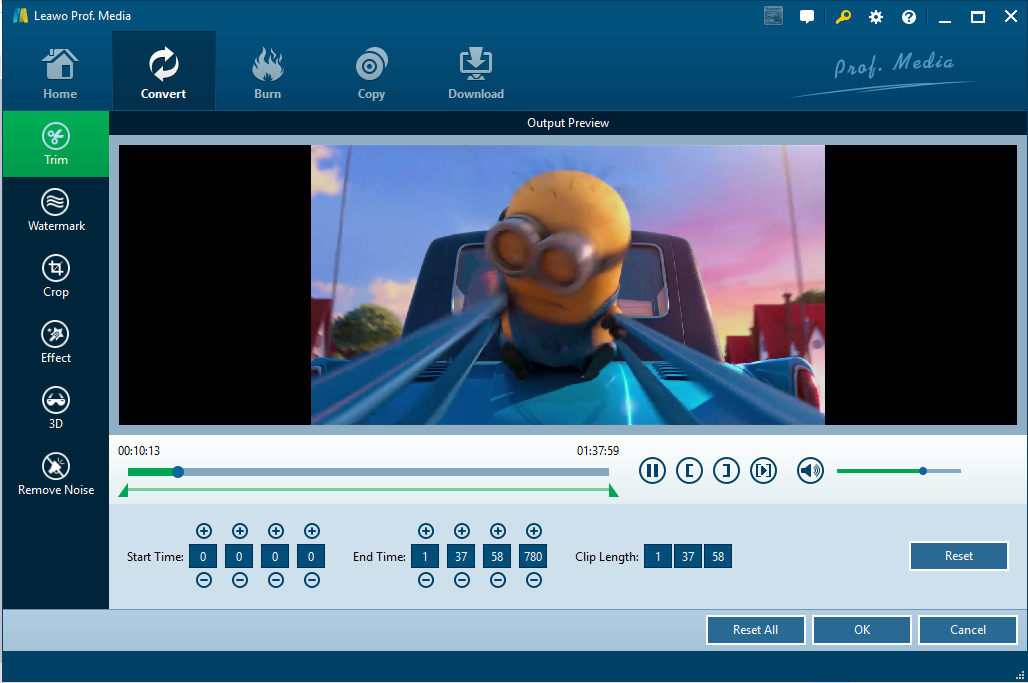This screenshot has height=683, width=1028.
Task: Open the Watermark editing panel
Action: 56,210
